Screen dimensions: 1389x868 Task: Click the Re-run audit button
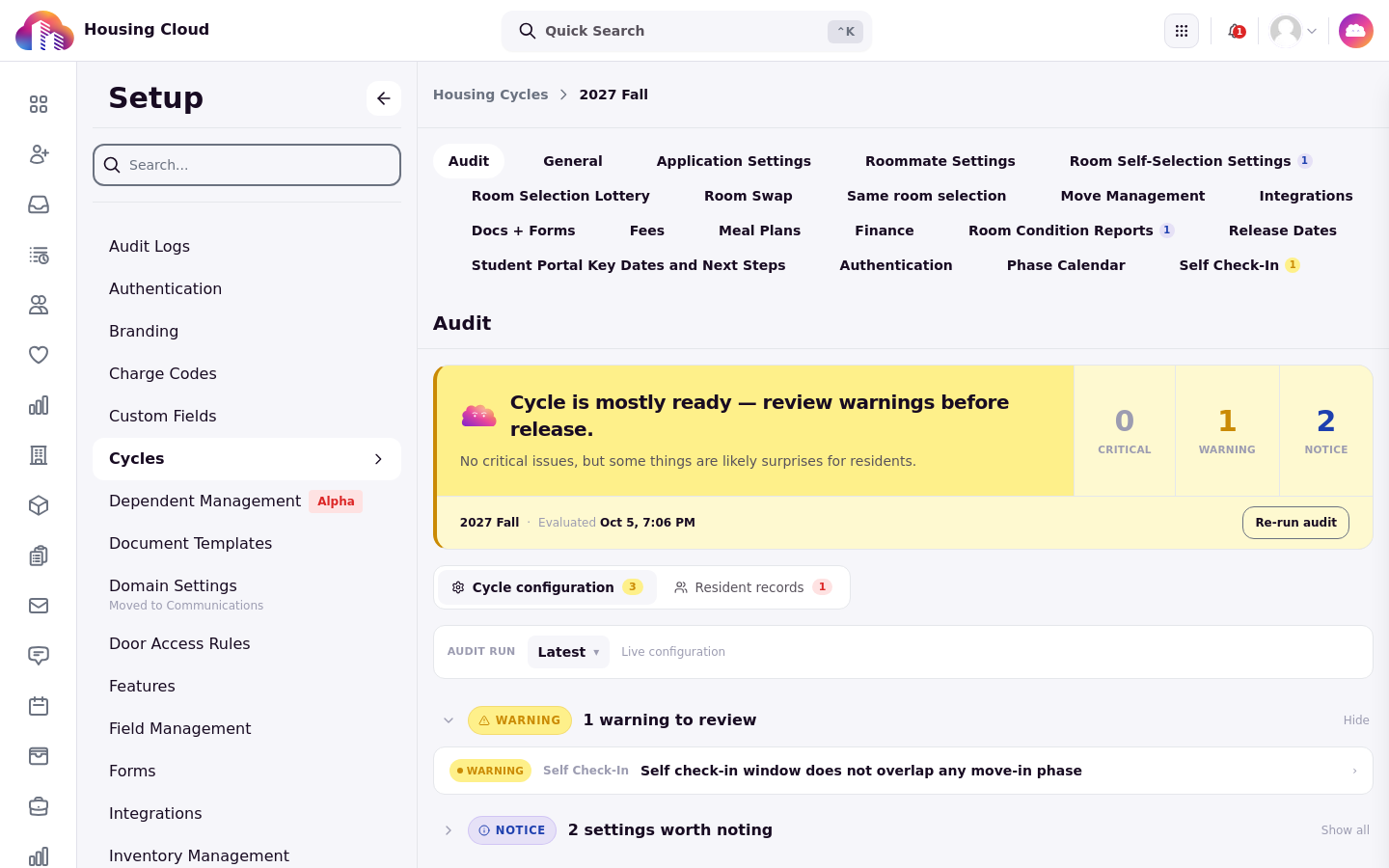1295,523
